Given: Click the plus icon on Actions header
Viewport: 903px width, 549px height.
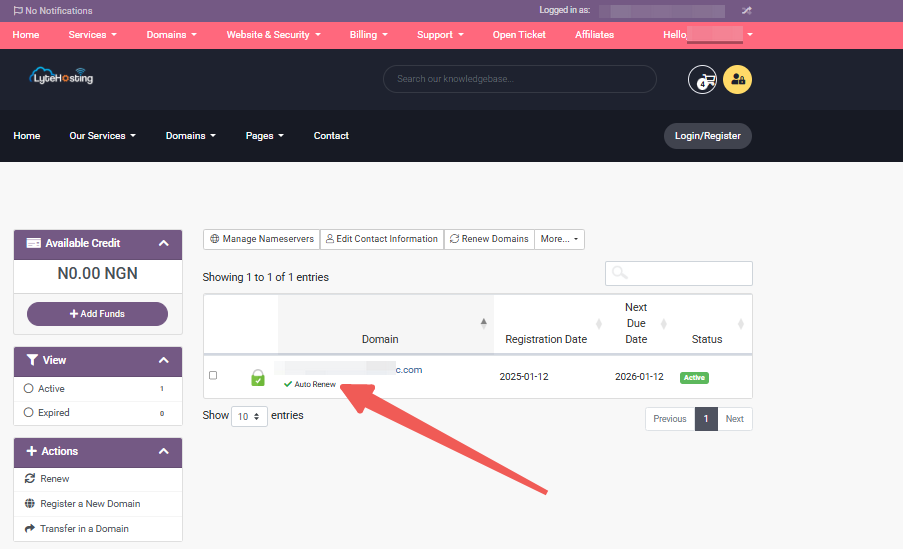Looking at the screenshot, I should tap(32, 451).
